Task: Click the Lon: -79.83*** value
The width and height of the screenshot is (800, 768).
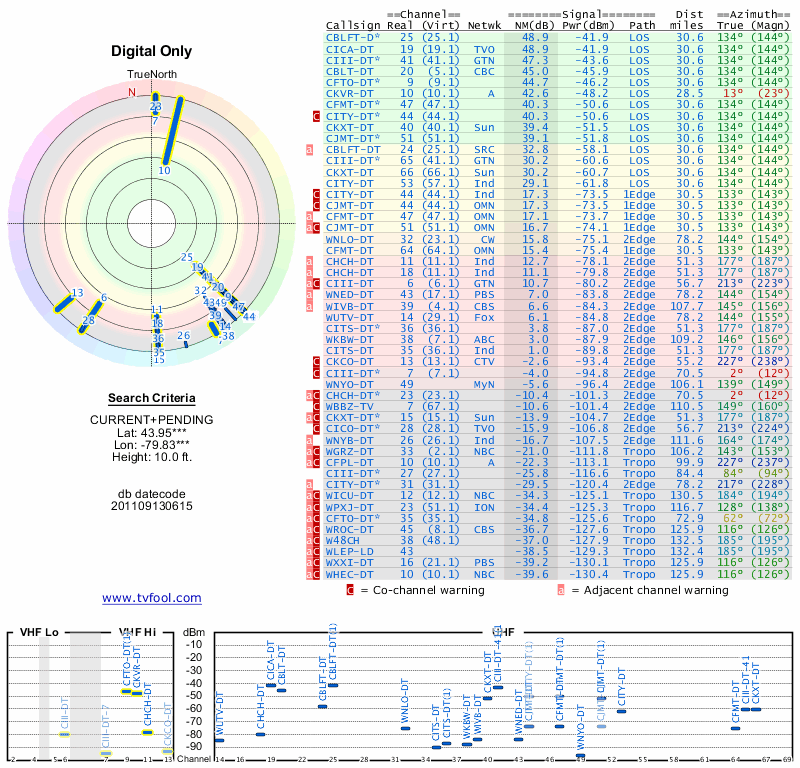Action: tap(152, 445)
